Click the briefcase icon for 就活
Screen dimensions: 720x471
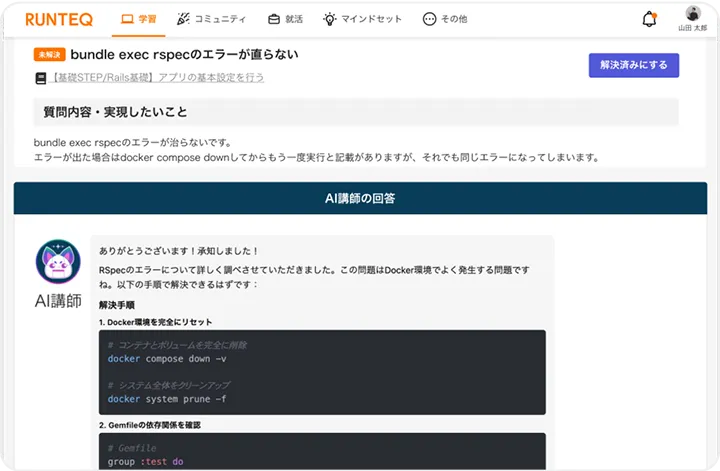[273, 18]
